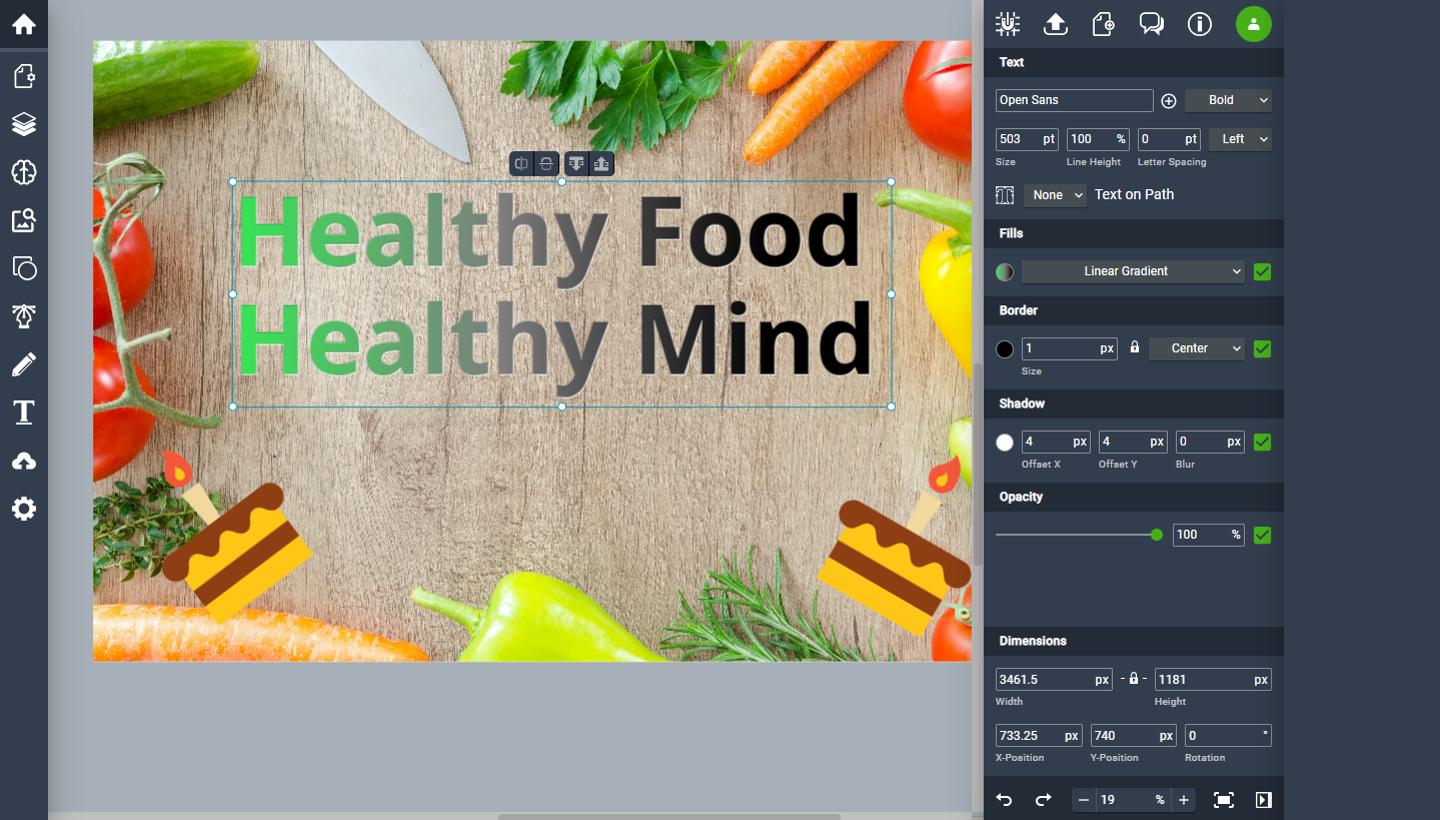Open the chat bubbles icon
The width and height of the screenshot is (1440, 820).
click(x=1152, y=24)
